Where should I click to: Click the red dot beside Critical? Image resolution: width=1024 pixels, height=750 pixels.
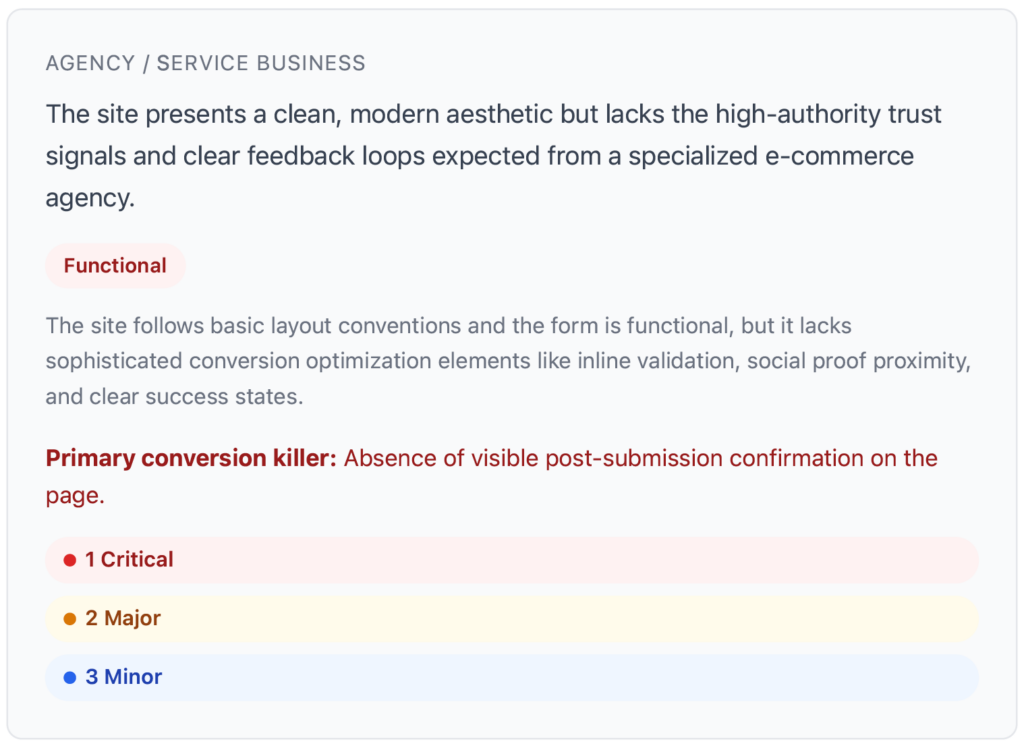[x=70, y=560]
